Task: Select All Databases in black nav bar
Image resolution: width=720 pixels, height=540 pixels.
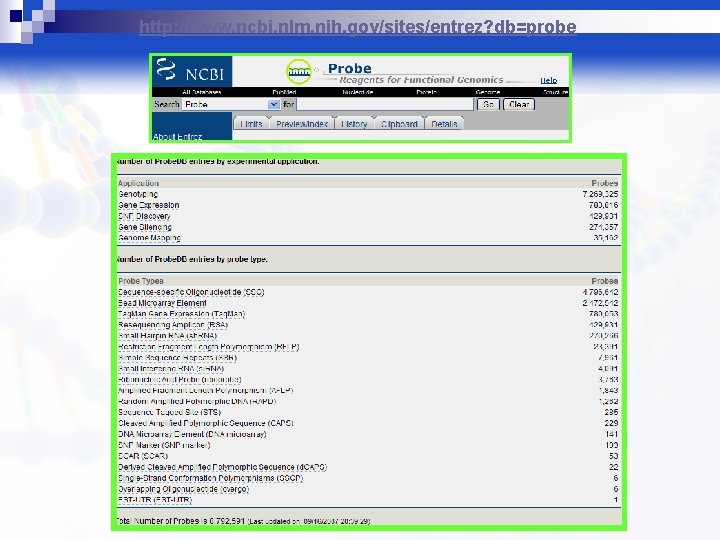Action: [202, 92]
